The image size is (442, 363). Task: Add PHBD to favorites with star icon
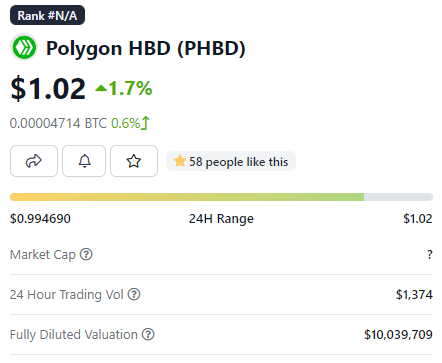point(134,161)
